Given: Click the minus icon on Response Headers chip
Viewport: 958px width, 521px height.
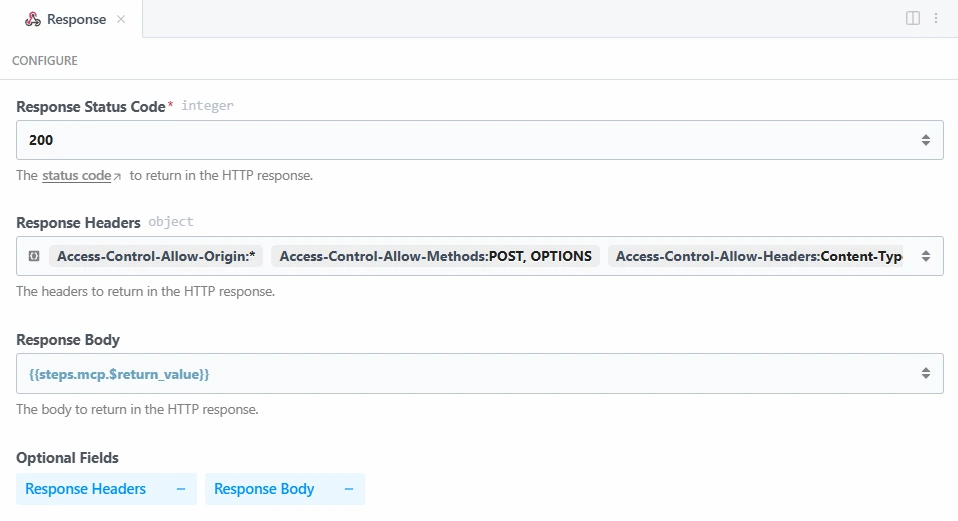Looking at the screenshot, I should (x=181, y=489).
